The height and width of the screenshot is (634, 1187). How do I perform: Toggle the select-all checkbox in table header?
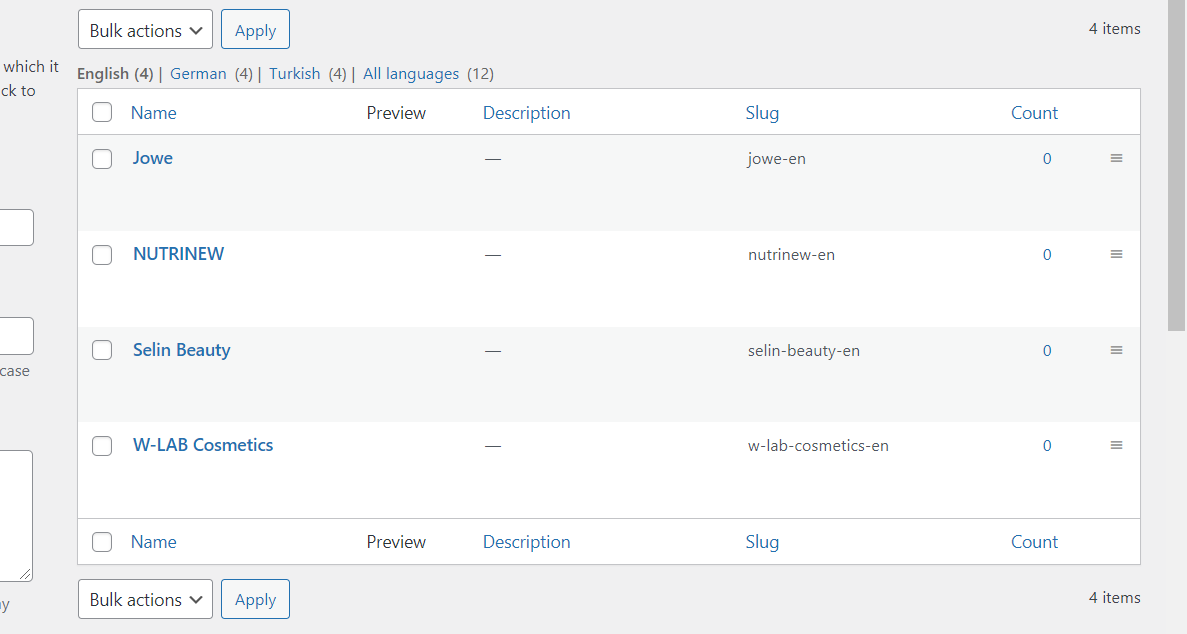[102, 113]
